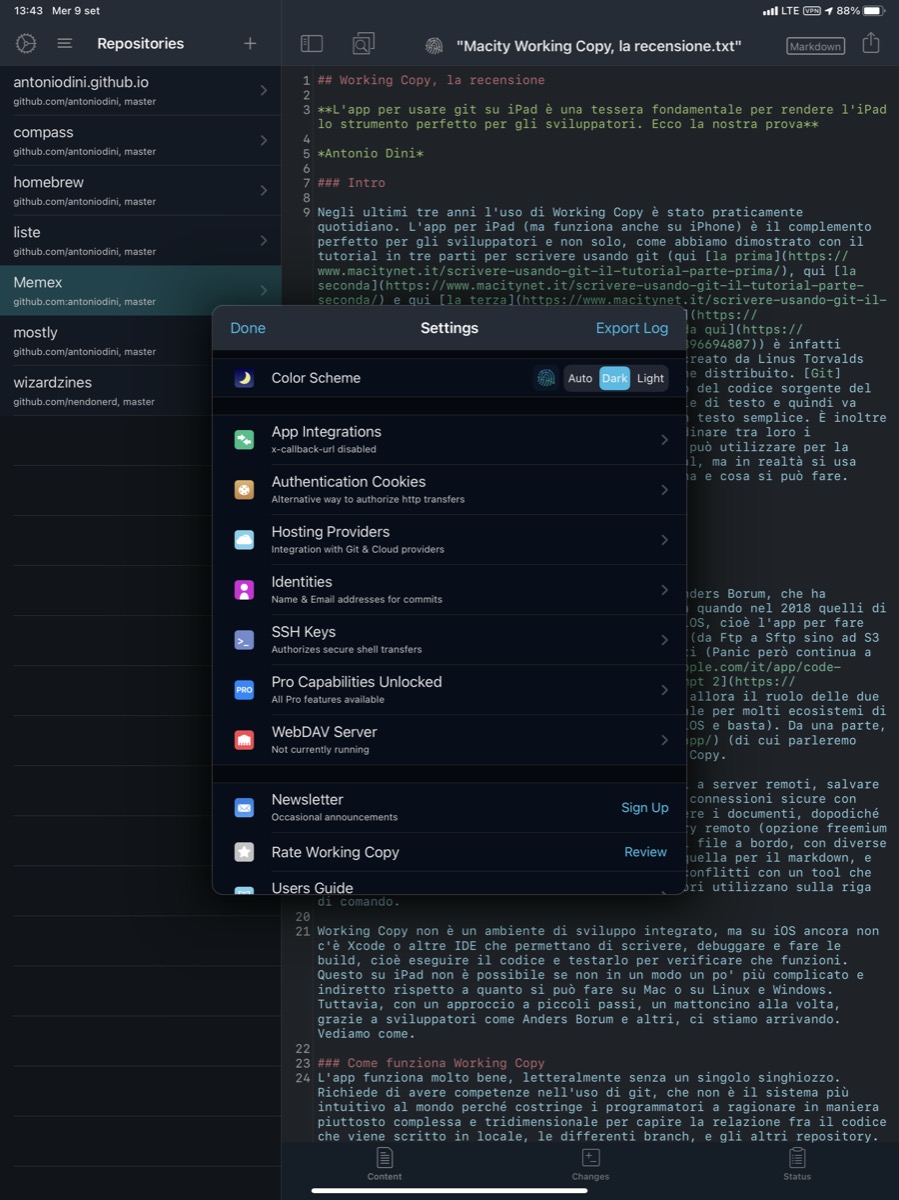Open the repository list sort menu icon
Screen dimensions: 899x1200
point(65,43)
